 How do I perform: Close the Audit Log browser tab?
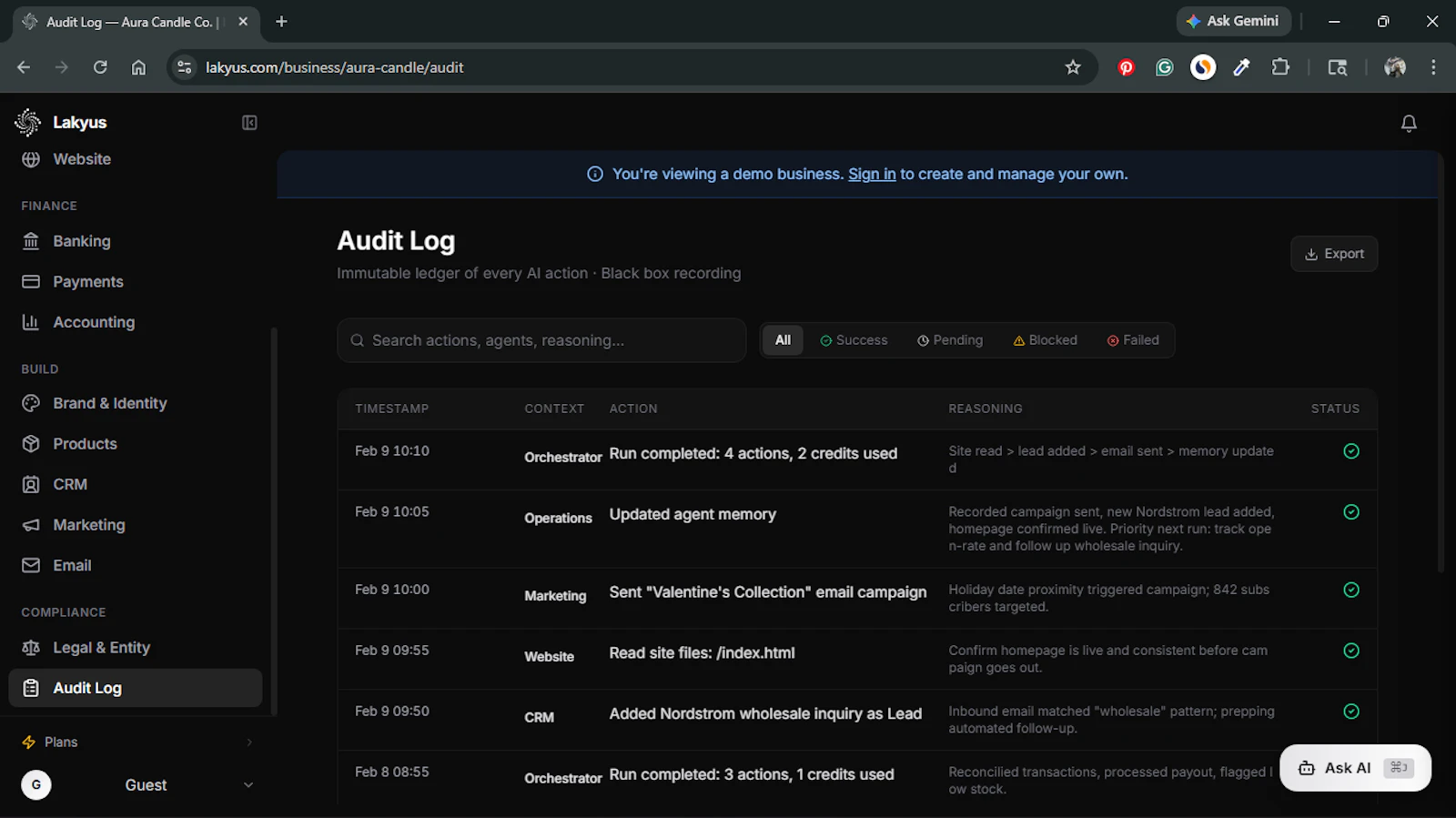click(x=243, y=22)
